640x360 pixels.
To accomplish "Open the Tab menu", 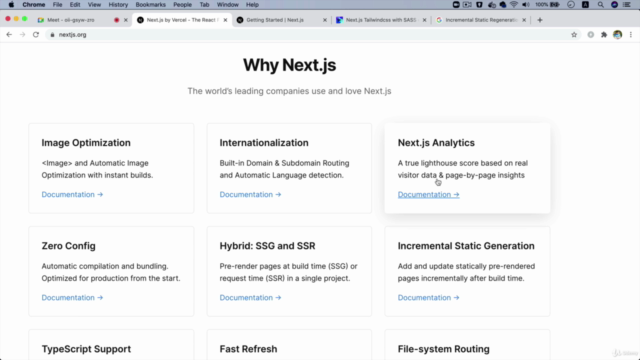I will coord(204,4).
